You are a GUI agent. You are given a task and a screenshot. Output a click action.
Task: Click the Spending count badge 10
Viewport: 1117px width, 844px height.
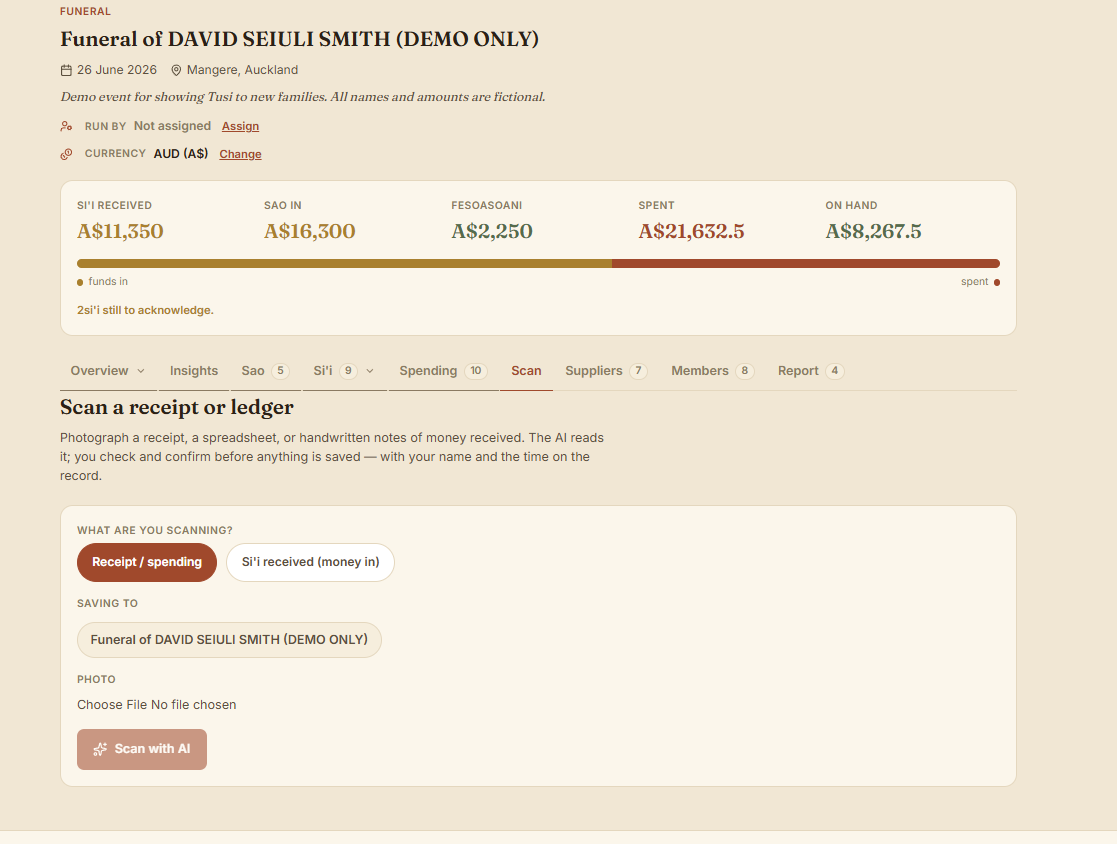(476, 370)
